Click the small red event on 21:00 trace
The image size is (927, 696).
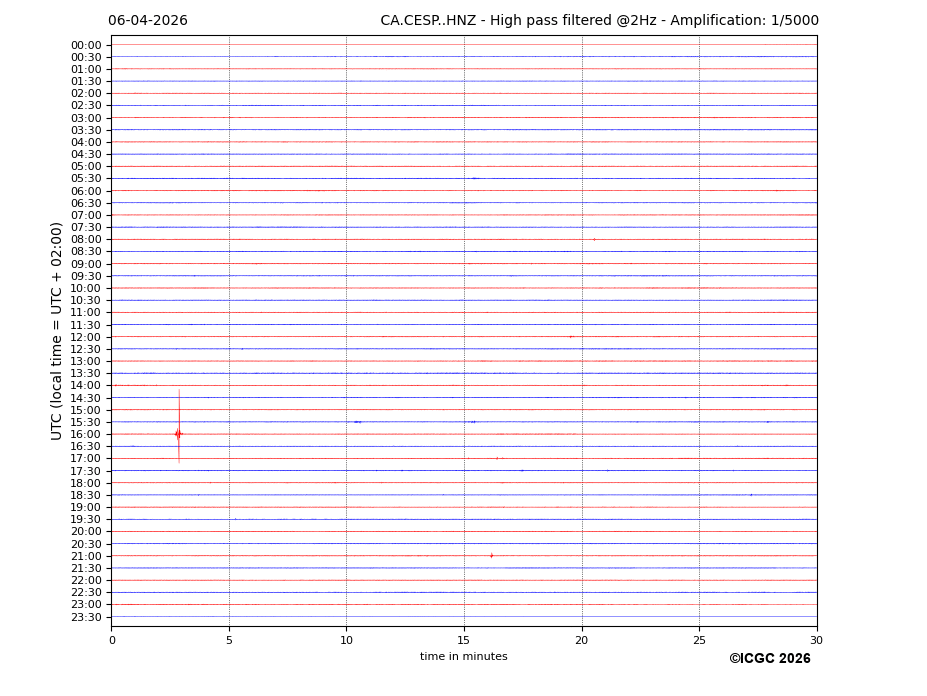(x=491, y=556)
